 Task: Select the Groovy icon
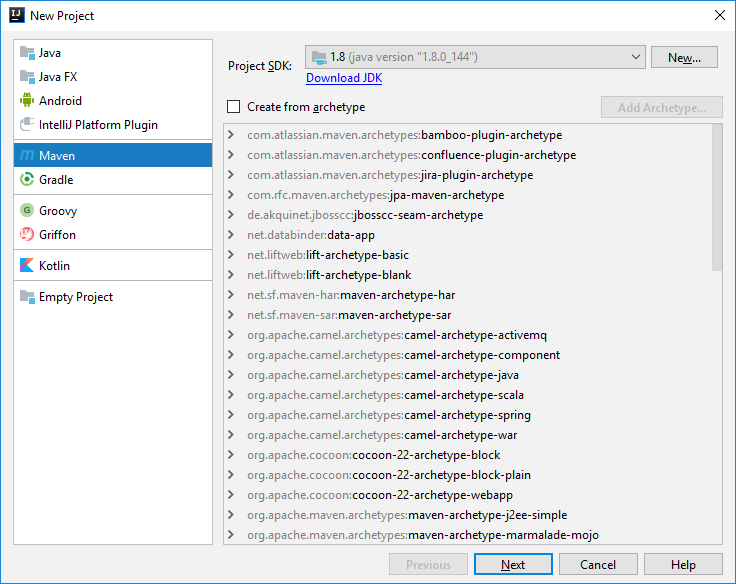pos(27,211)
